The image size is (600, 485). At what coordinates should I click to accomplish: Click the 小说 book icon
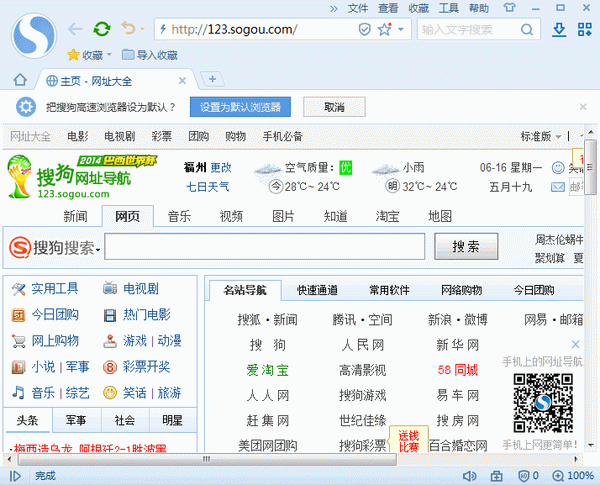click(18, 367)
